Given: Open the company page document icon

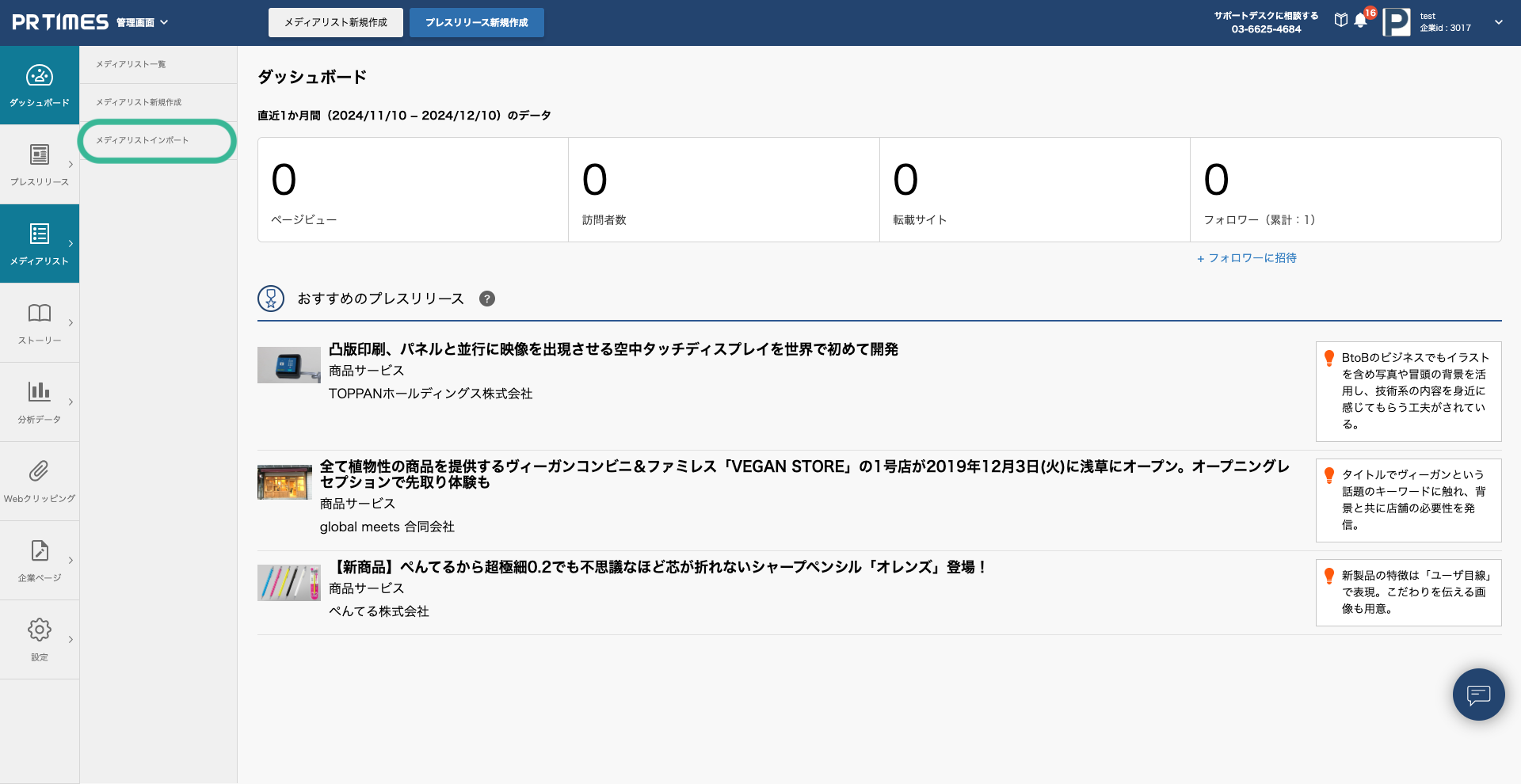Looking at the screenshot, I should pos(39,550).
